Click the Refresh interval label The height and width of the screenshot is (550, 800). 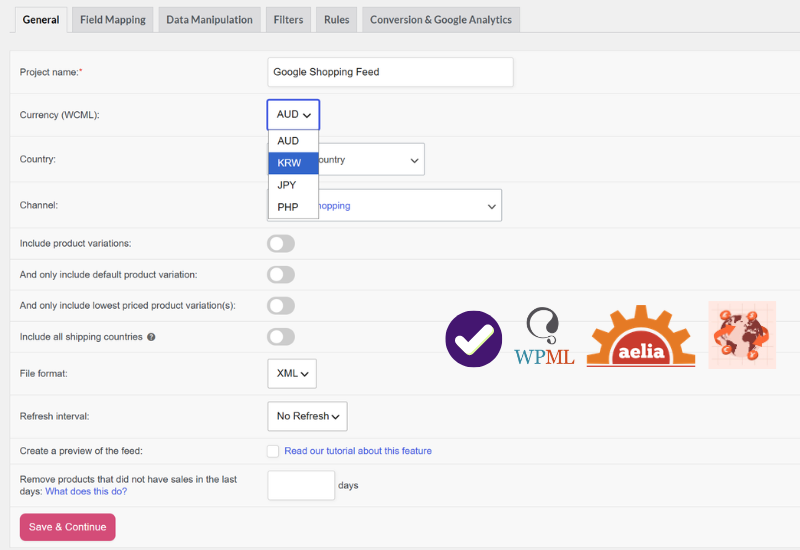click(x=55, y=416)
